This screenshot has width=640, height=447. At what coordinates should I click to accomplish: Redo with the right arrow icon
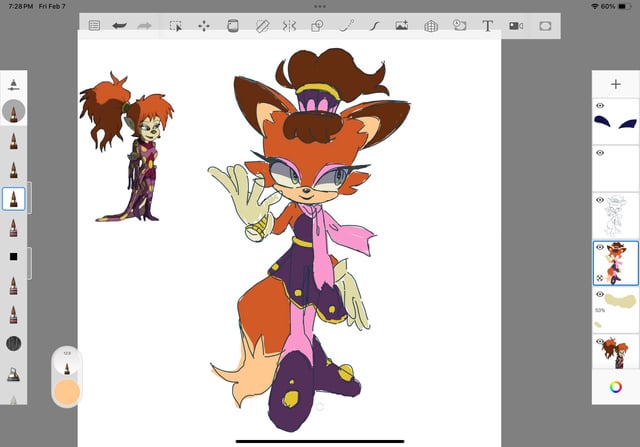coord(144,26)
